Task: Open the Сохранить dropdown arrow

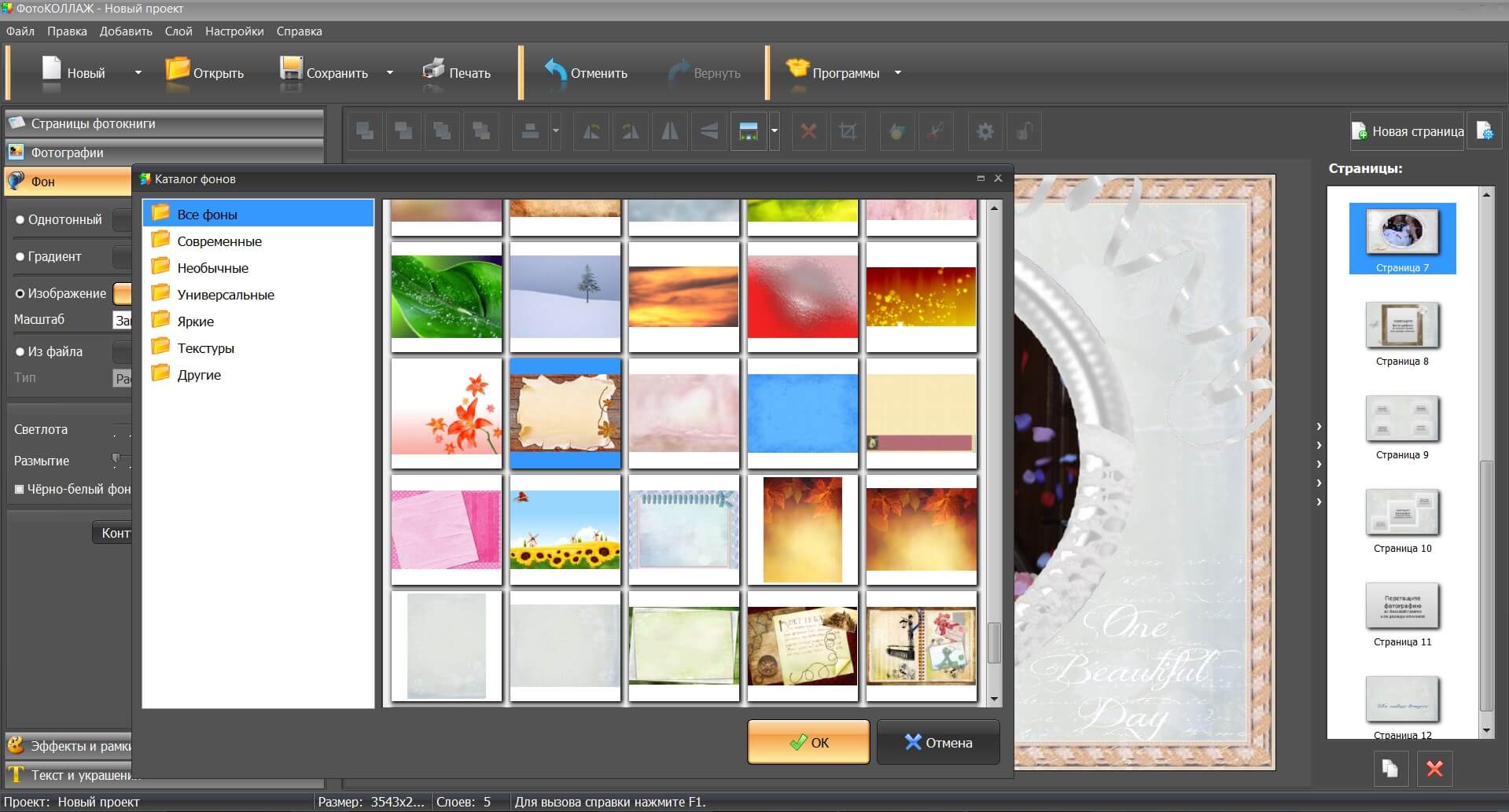Action: 389,73
